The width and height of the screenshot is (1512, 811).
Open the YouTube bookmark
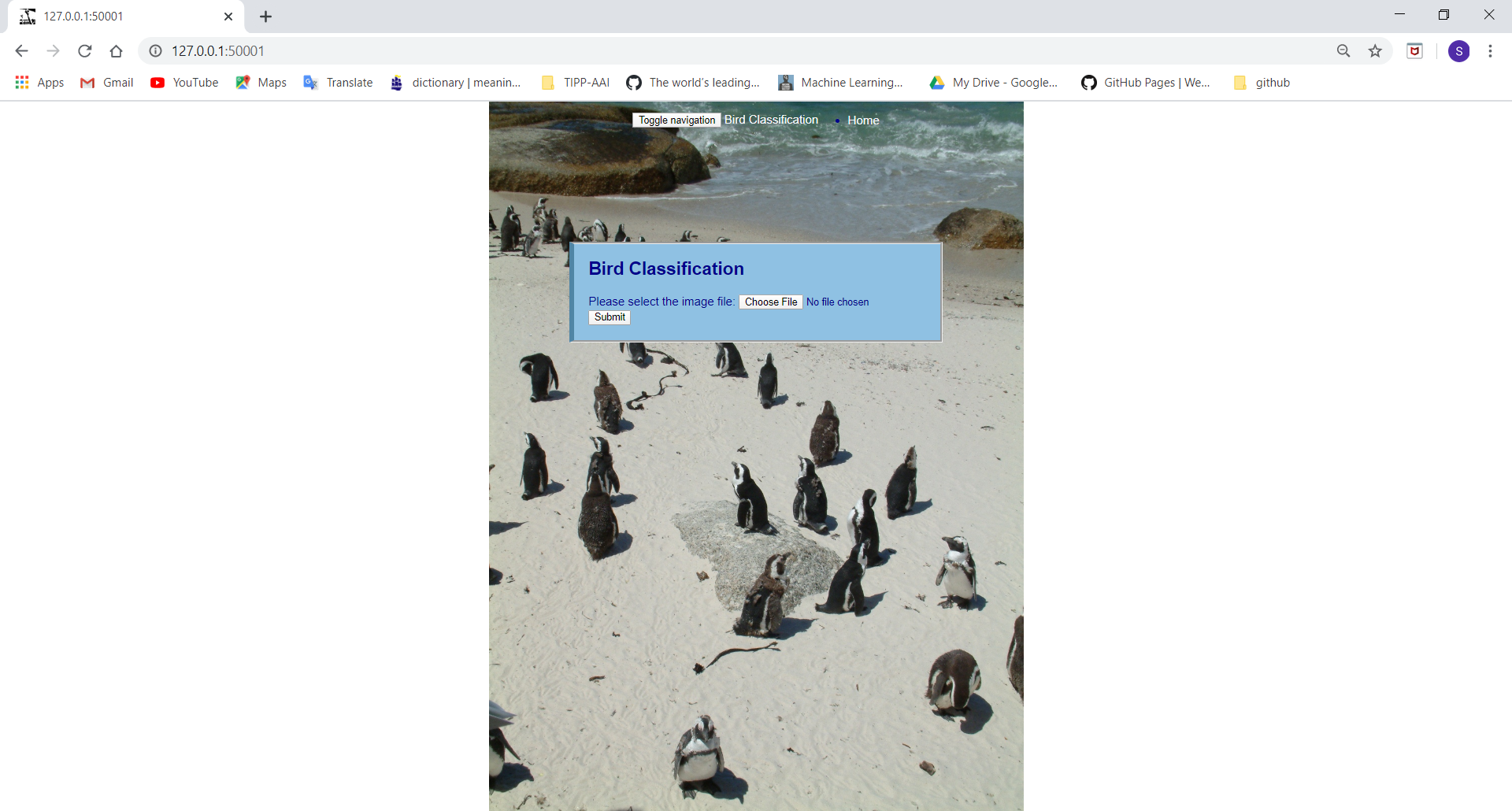184,83
